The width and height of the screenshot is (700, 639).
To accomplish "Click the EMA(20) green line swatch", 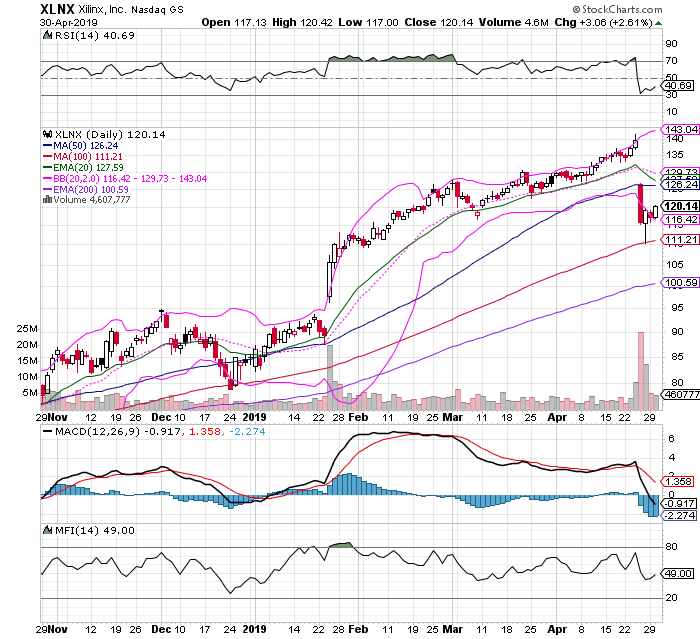I will 47,167.
